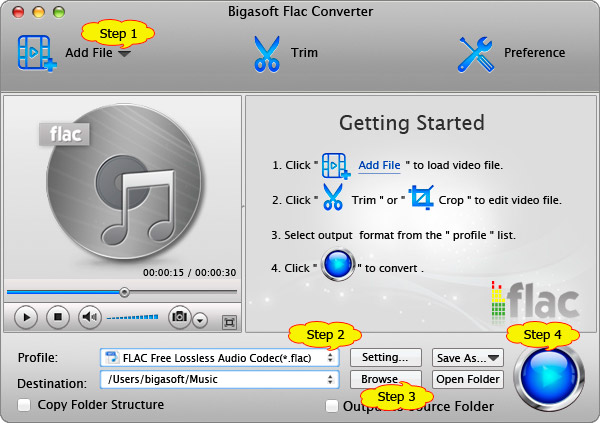Close window with the red button

18,12
